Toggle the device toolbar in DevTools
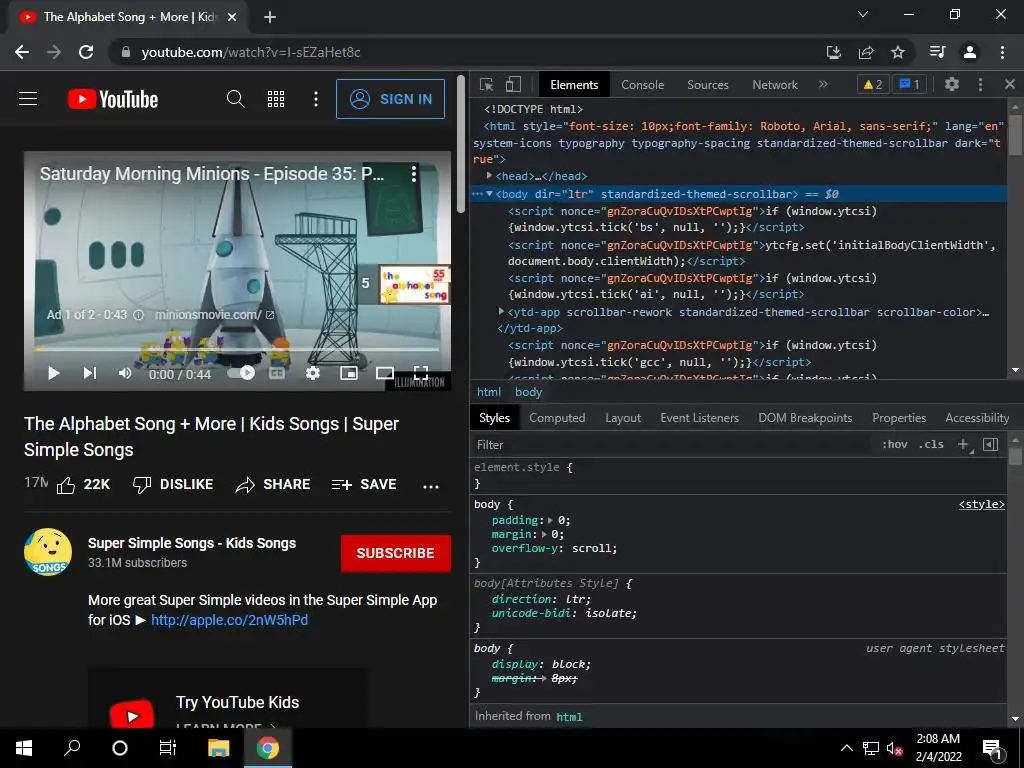Viewport: 1024px width, 768px height. pyautogui.click(x=513, y=84)
